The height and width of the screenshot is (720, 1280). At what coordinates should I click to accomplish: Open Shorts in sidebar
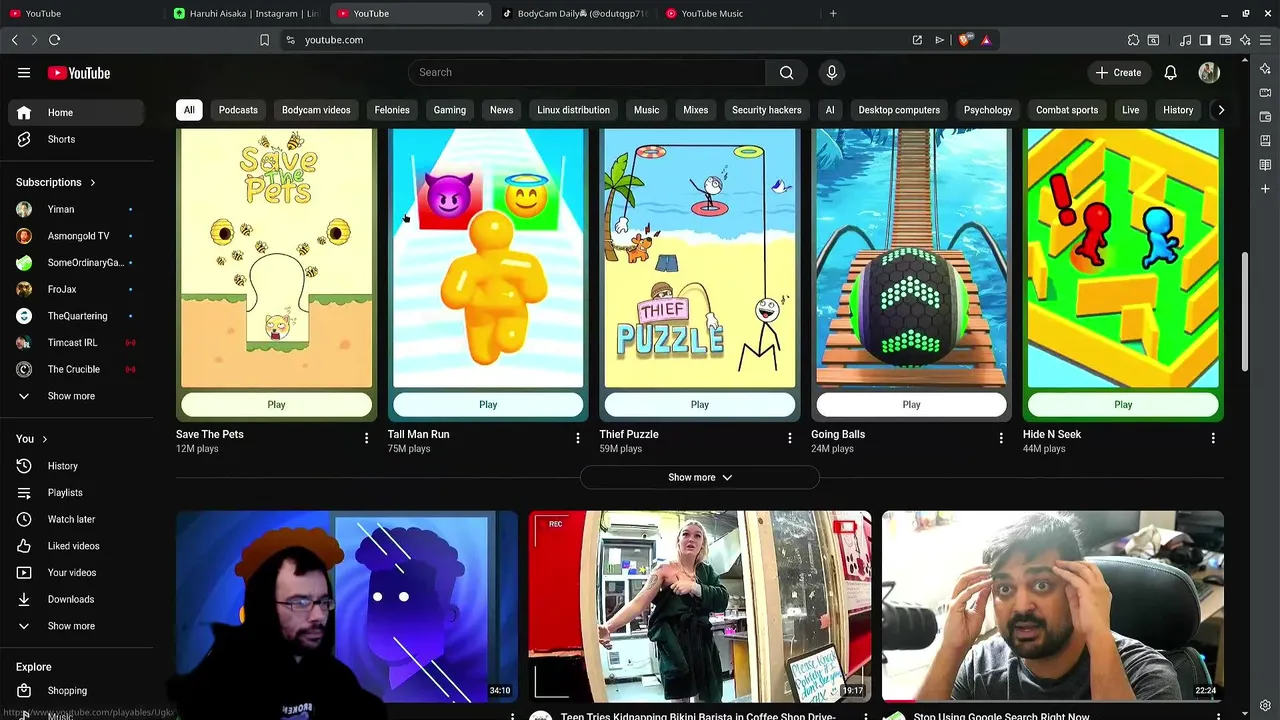77,139
